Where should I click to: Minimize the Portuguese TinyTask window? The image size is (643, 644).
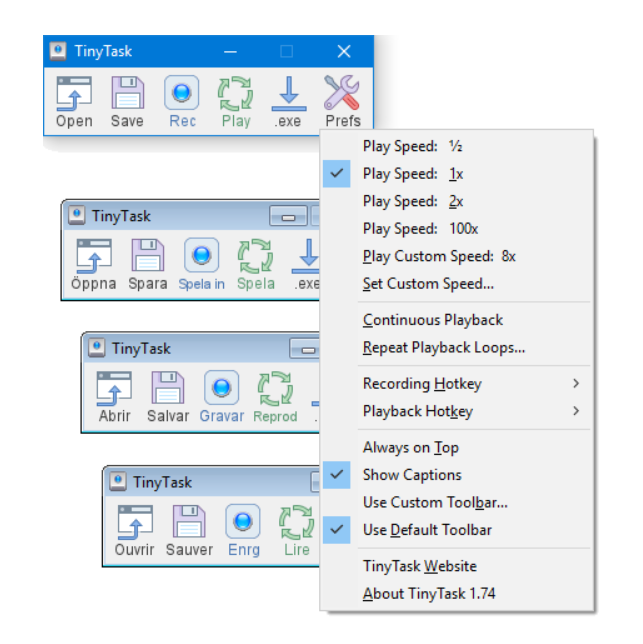[305, 349]
